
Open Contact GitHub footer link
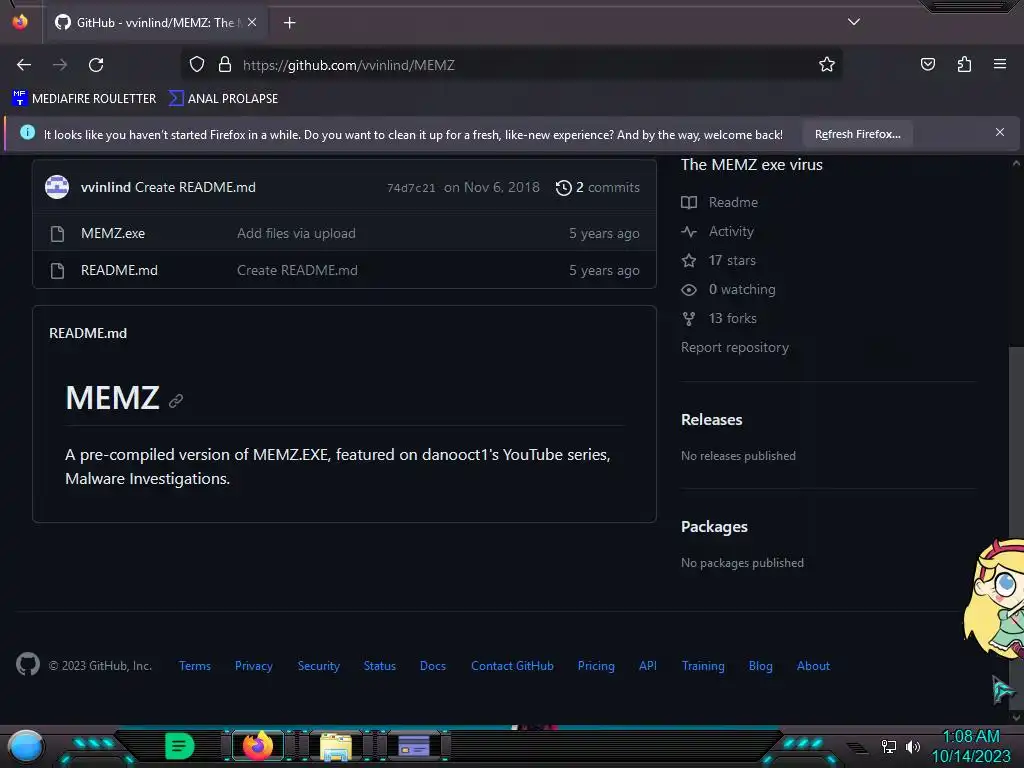click(512, 665)
